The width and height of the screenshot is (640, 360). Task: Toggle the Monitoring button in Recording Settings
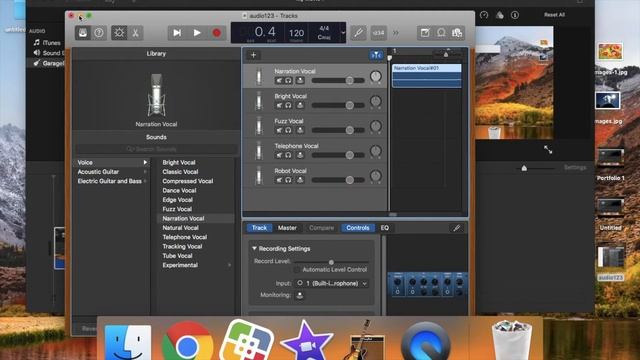pyautogui.click(x=300, y=295)
